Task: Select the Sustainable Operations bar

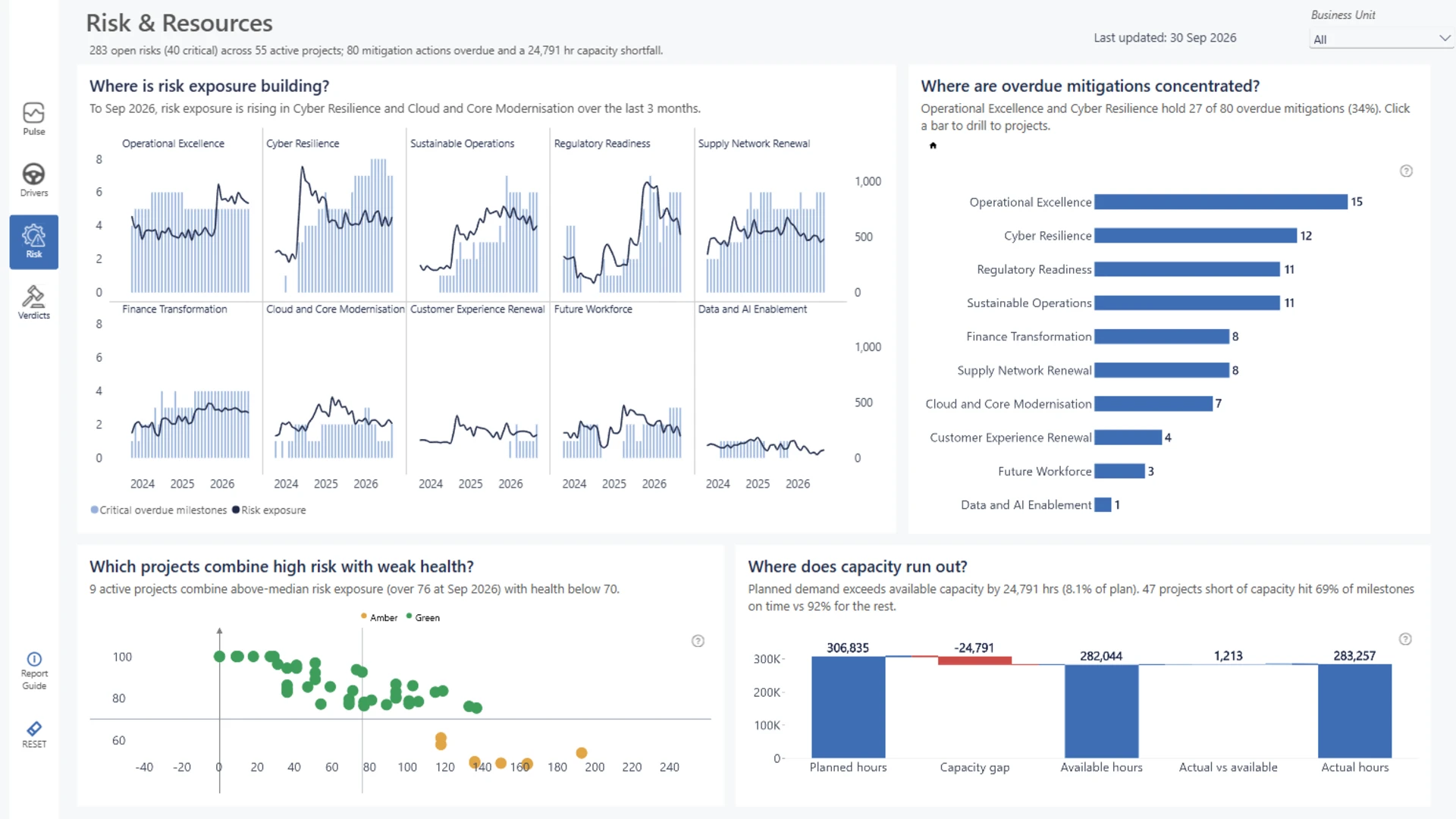Action: 1187,303
